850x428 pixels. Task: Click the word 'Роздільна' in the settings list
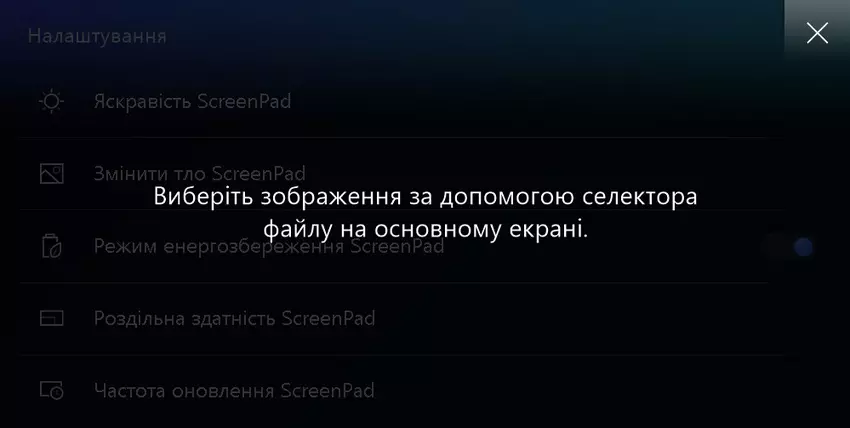point(139,319)
